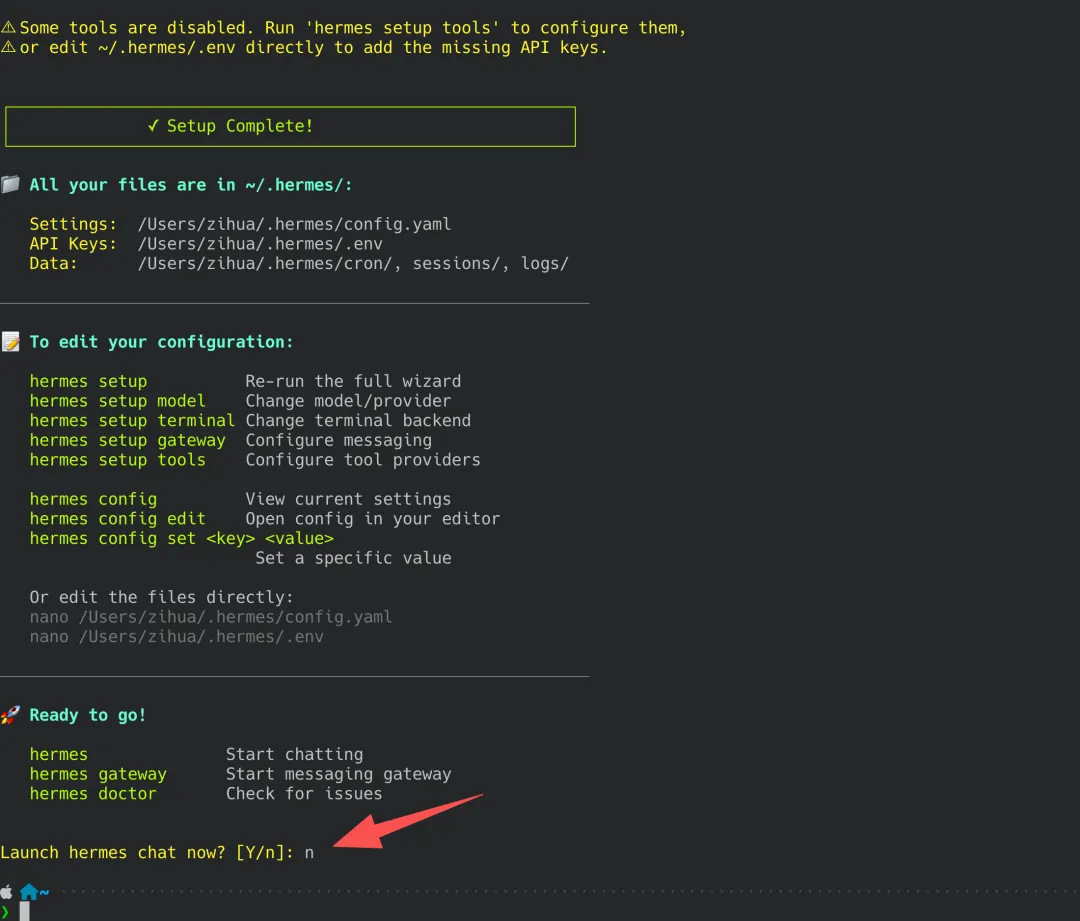Click the 'hermes gateway' command
Image resolution: width=1080 pixels, height=921 pixels.
(98, 774)
